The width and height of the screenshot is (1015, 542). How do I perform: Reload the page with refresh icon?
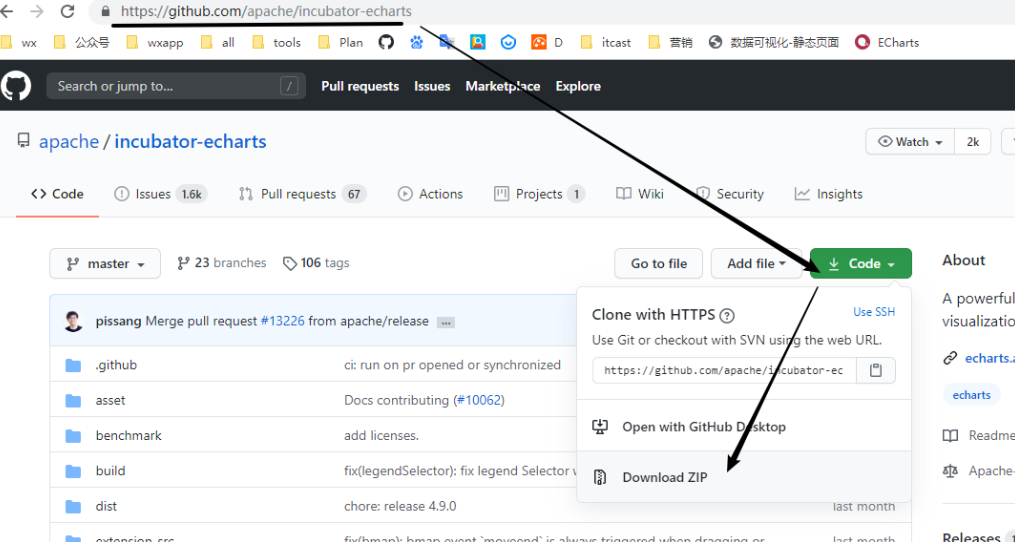pos(66,11)
